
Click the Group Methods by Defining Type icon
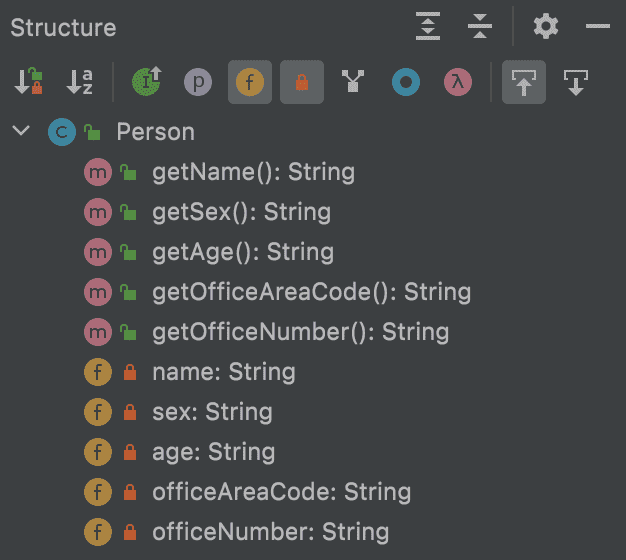click(352, 83)
